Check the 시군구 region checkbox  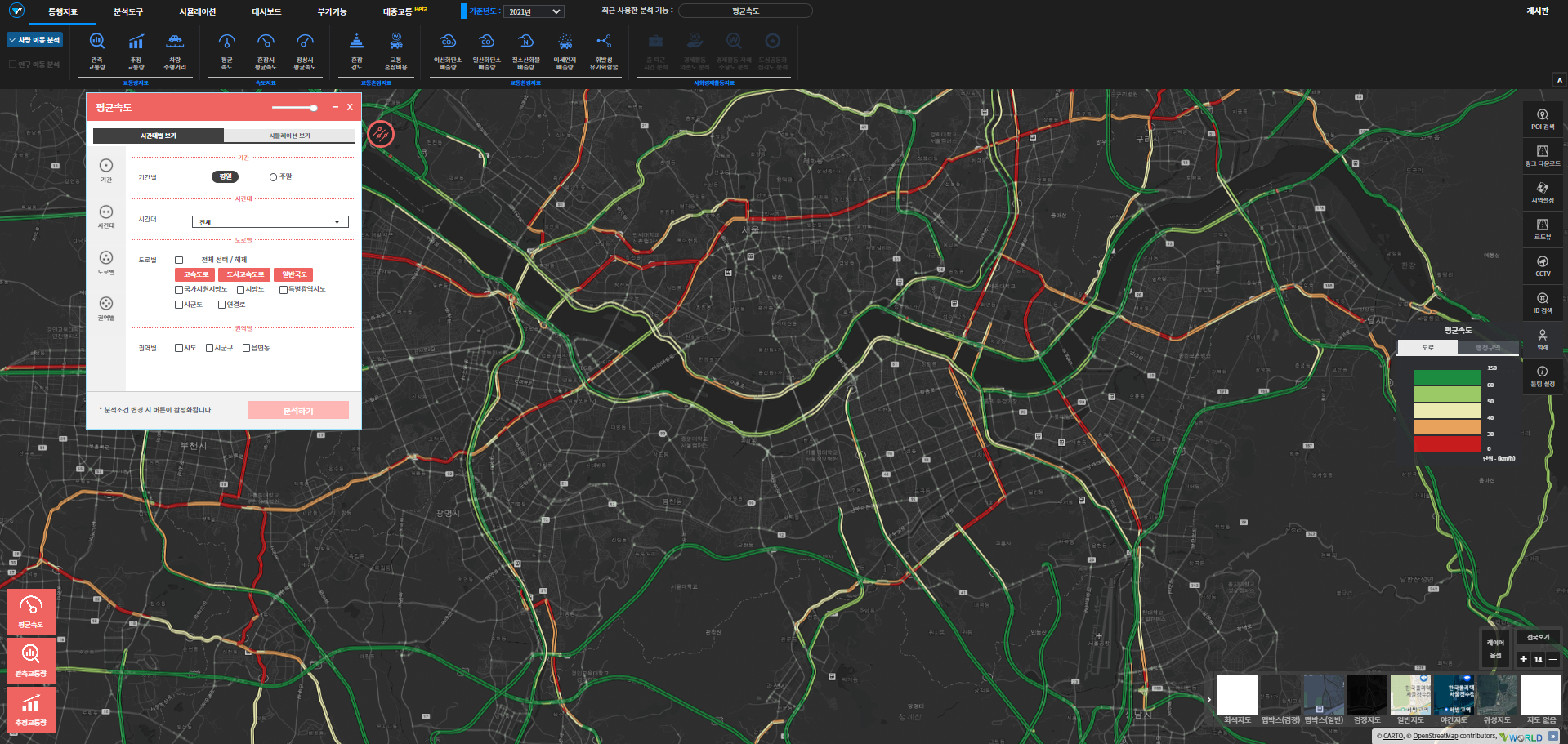click(x=210, y=348)
